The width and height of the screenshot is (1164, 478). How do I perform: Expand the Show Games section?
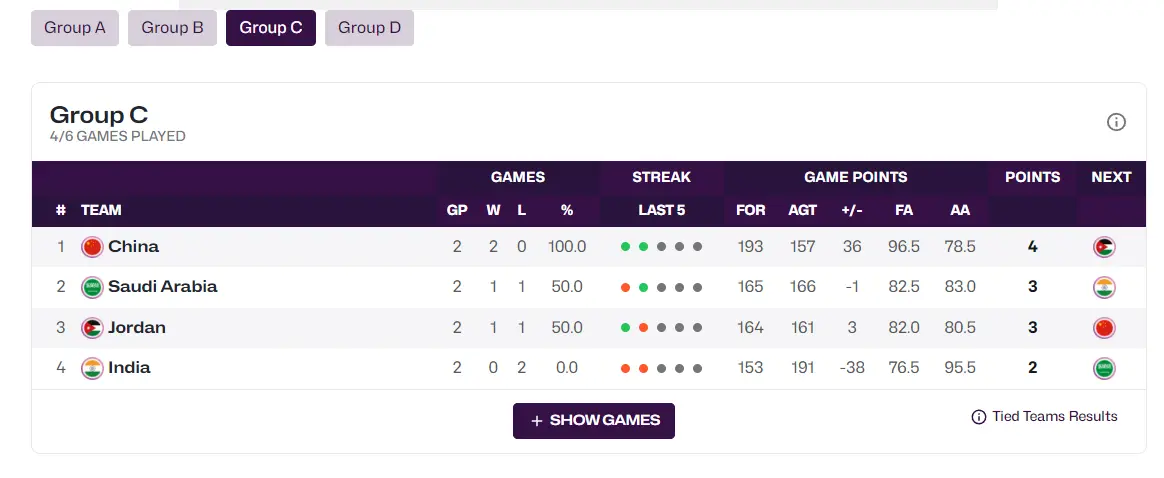click(594, 421)
